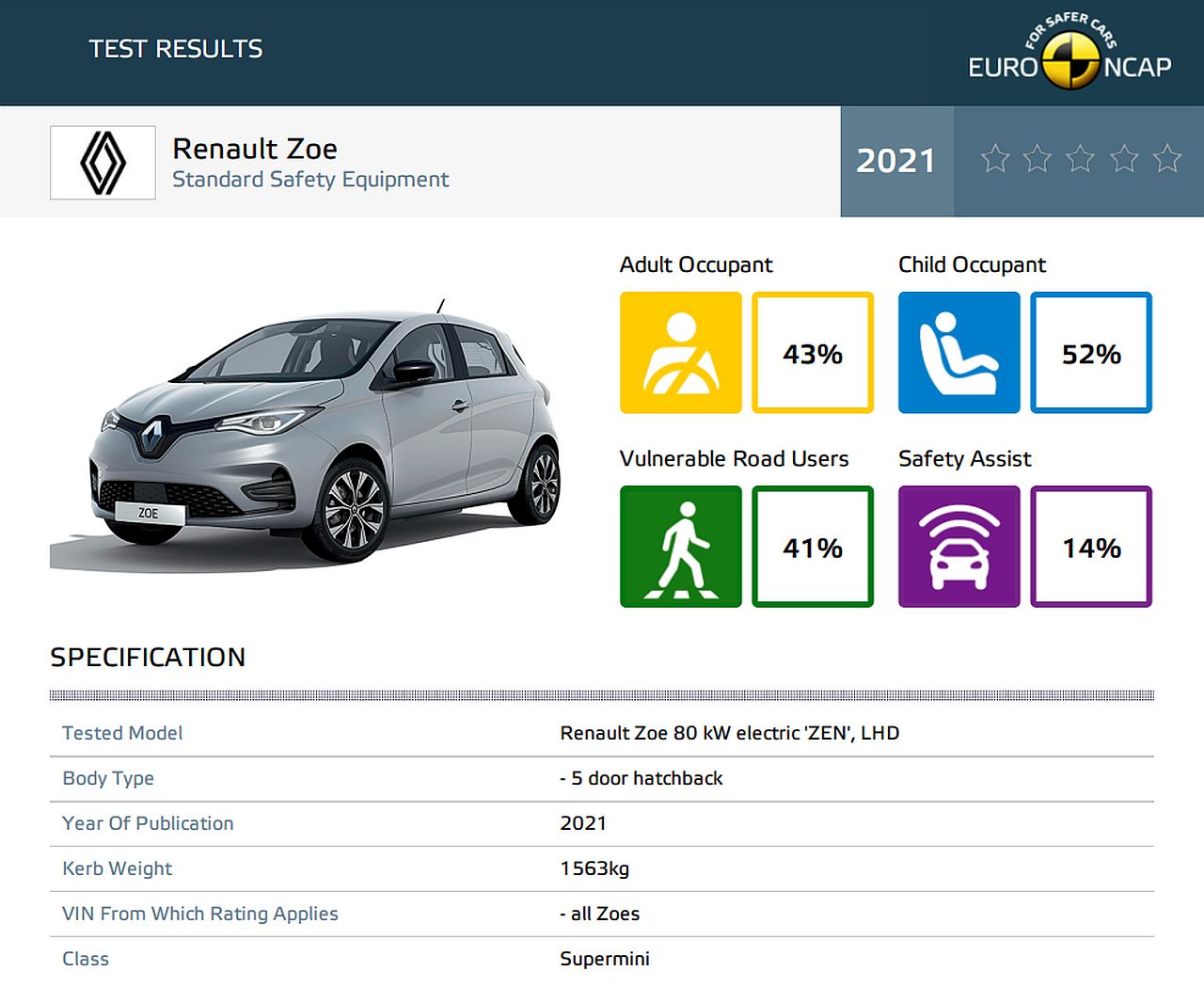Click the 1563kg value
The height and width of the screenshot is (987, 1204).
click(594, 868)
